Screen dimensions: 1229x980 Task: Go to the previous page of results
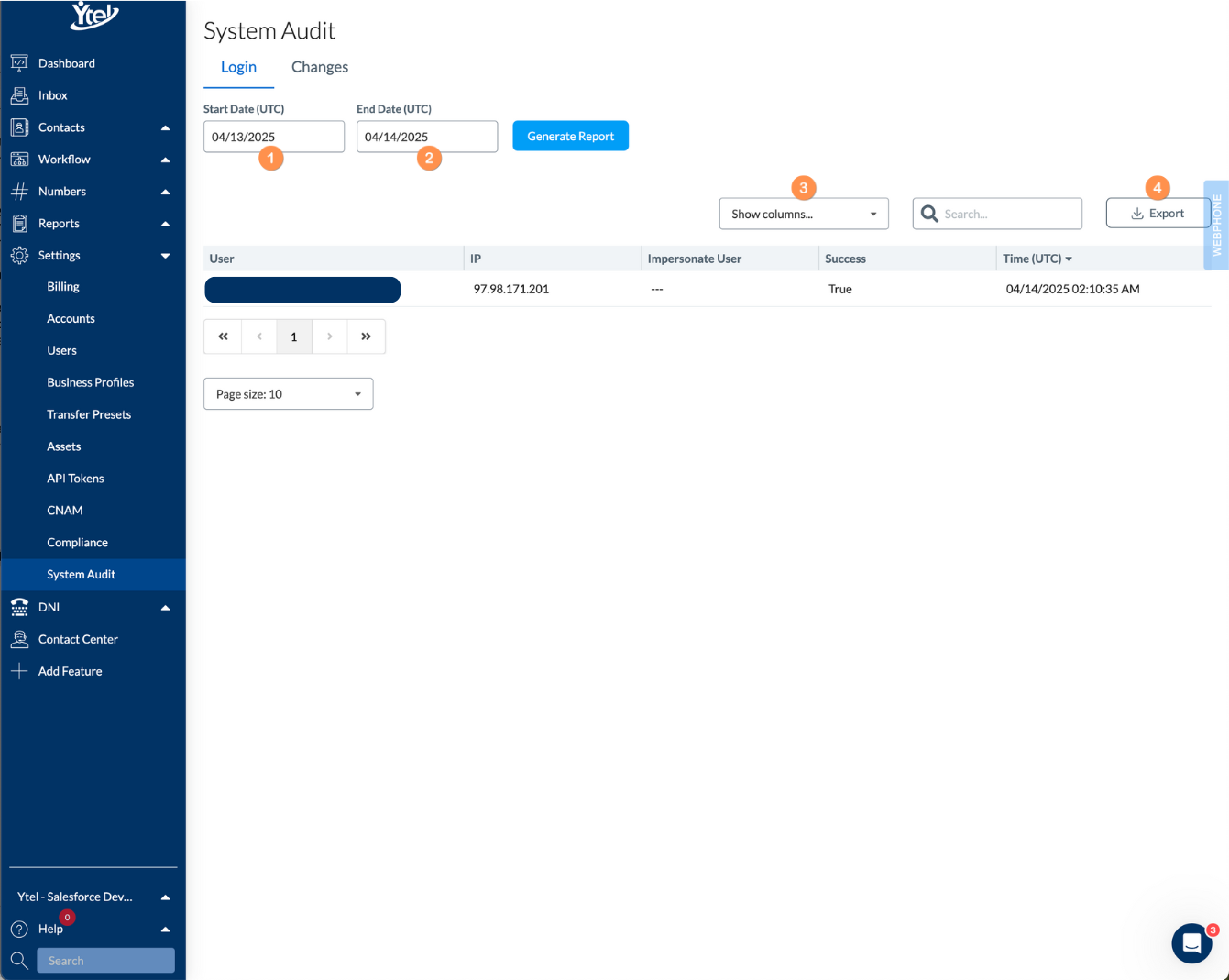(x=259, y=336)
